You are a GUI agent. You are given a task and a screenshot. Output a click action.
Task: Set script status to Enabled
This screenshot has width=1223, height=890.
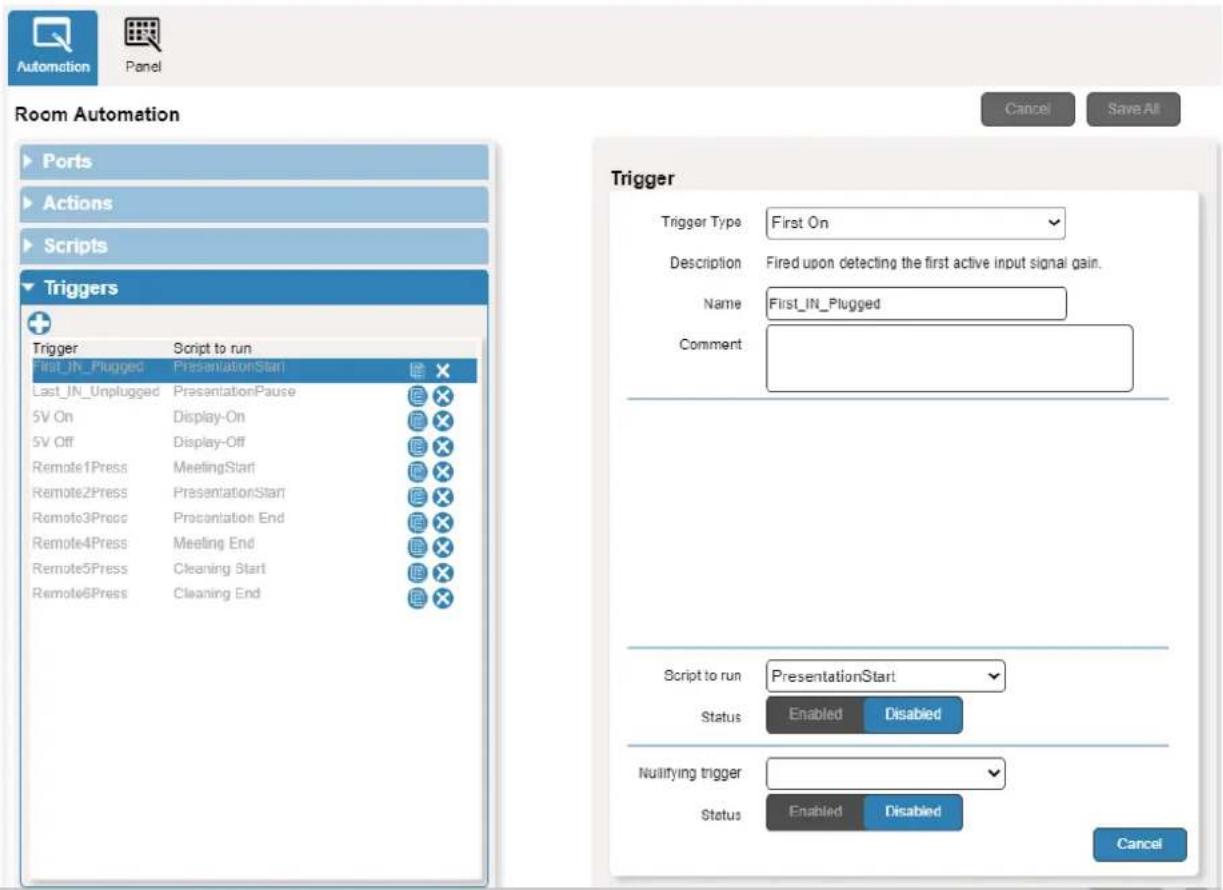[815, 715]
